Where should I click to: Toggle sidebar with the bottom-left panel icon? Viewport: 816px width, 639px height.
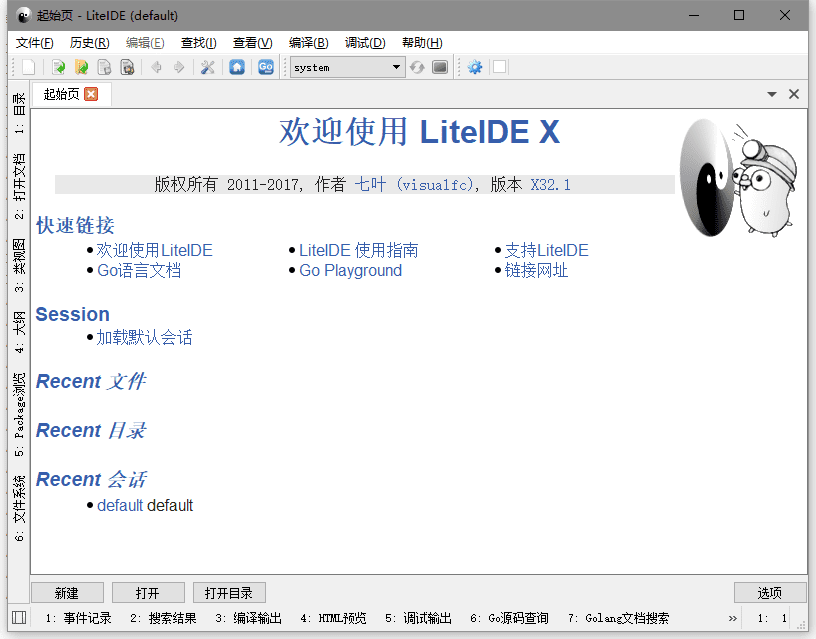pyautogui.click(x=19, y=618)
